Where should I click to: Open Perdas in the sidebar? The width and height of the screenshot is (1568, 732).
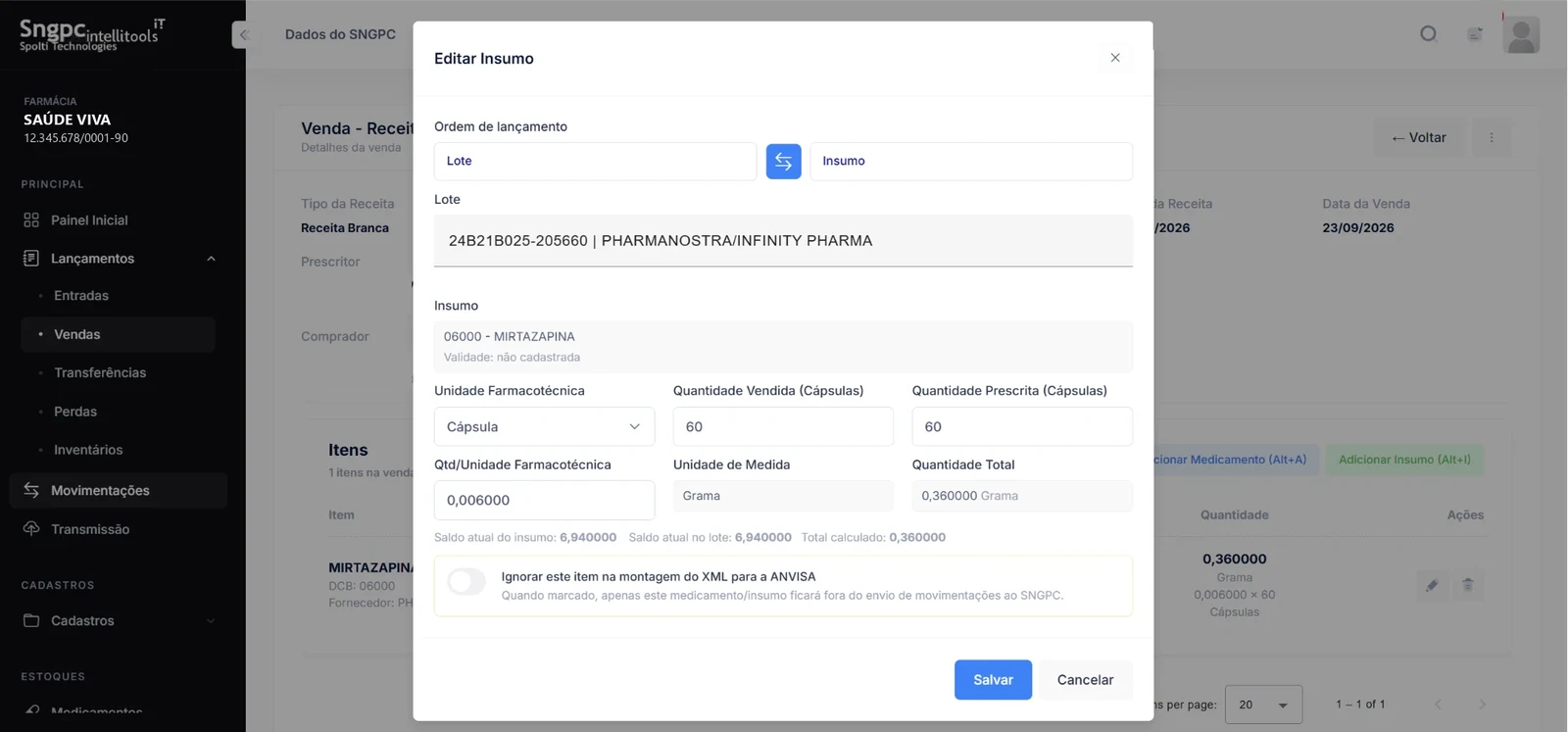75,412
